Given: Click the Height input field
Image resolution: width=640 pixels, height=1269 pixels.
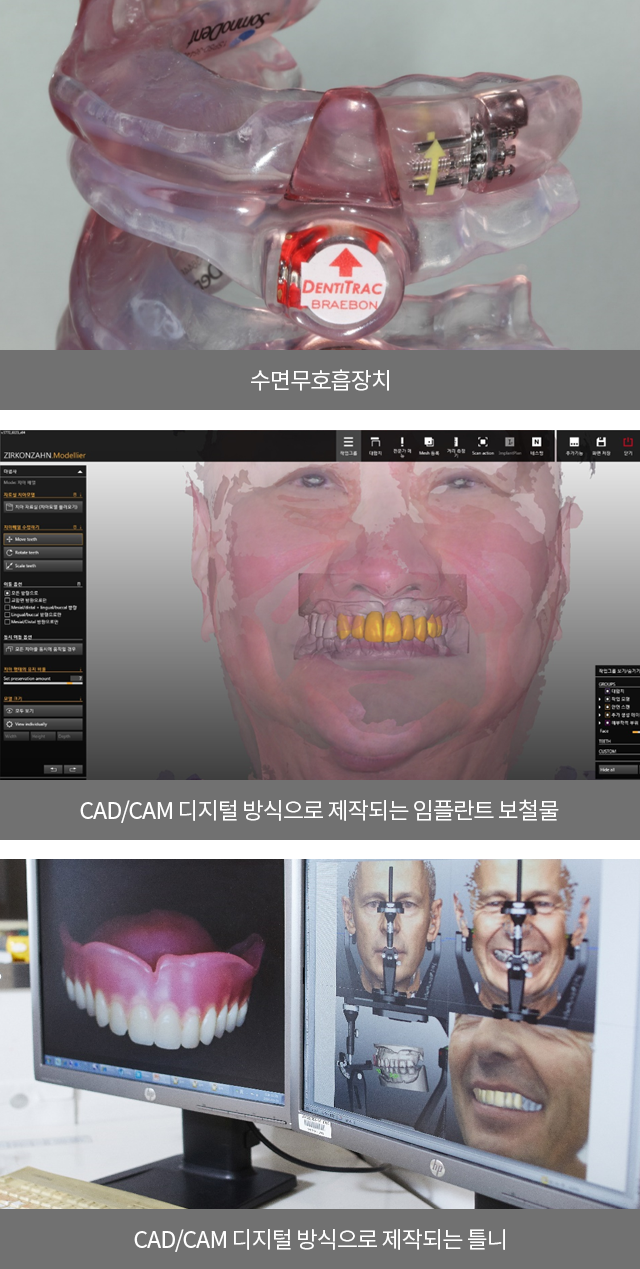Looking at the screenshot, I should [x=43, y=736].
